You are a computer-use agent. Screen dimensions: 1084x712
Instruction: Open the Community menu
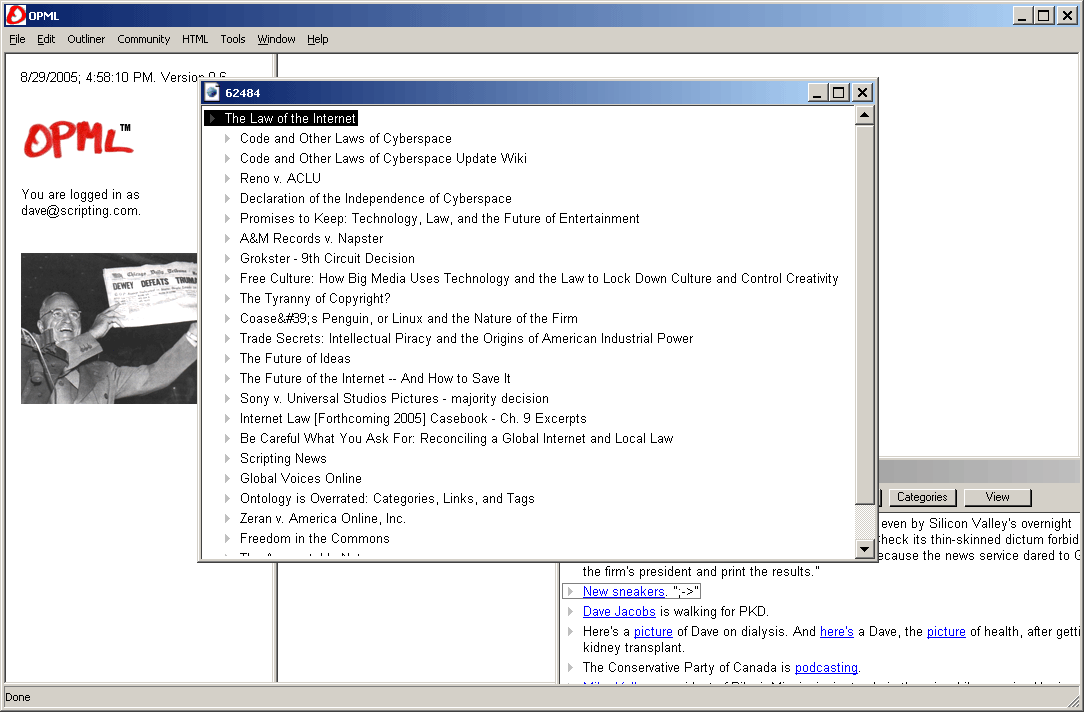143,39
